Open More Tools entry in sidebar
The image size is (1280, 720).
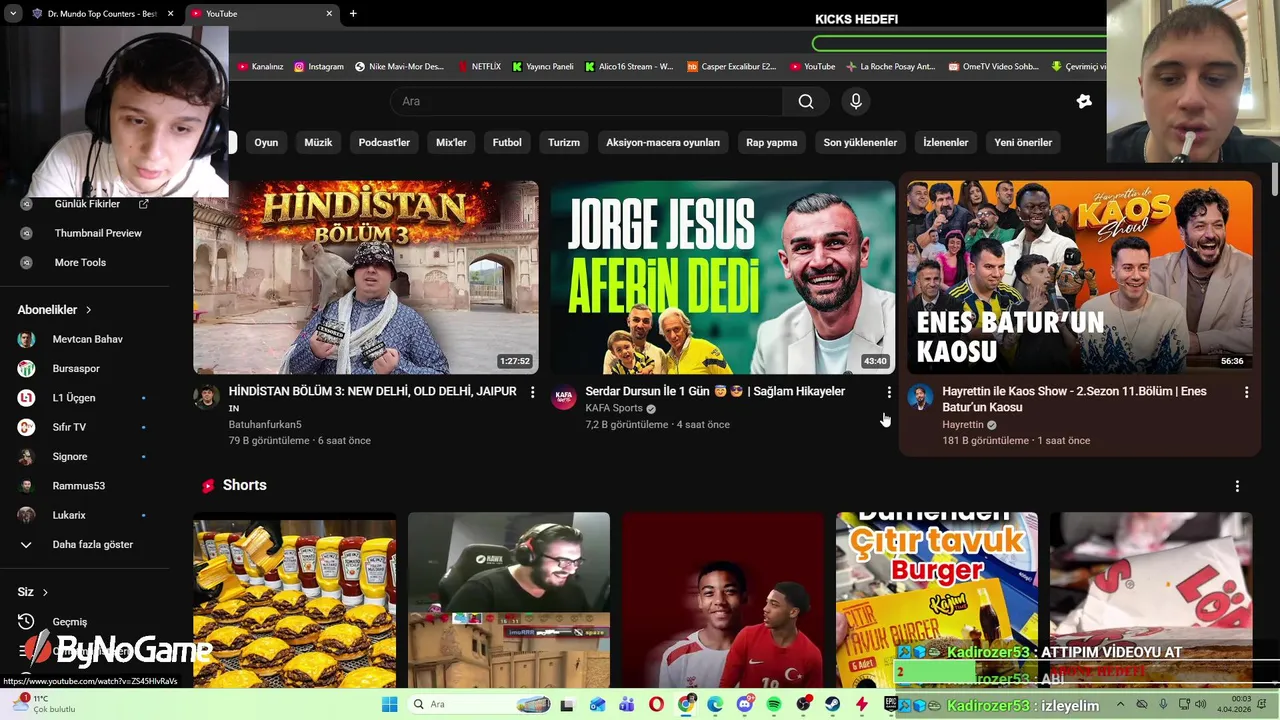(80, 262)
